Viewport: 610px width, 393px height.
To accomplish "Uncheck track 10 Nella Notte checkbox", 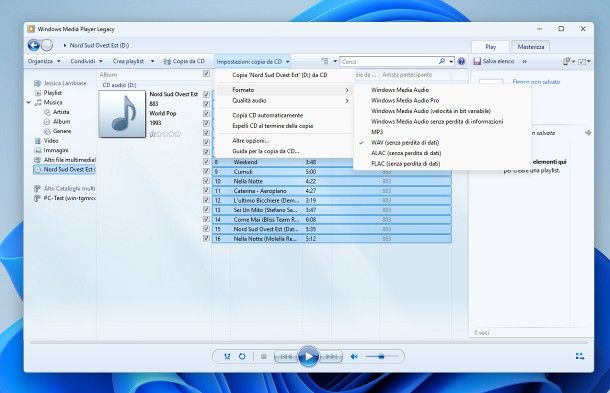I will pyautogui.click(x=206, y=181).
